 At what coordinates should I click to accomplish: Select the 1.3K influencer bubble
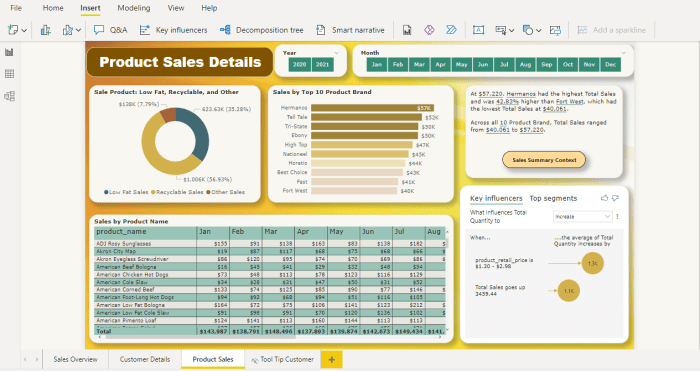coord(593,263)
